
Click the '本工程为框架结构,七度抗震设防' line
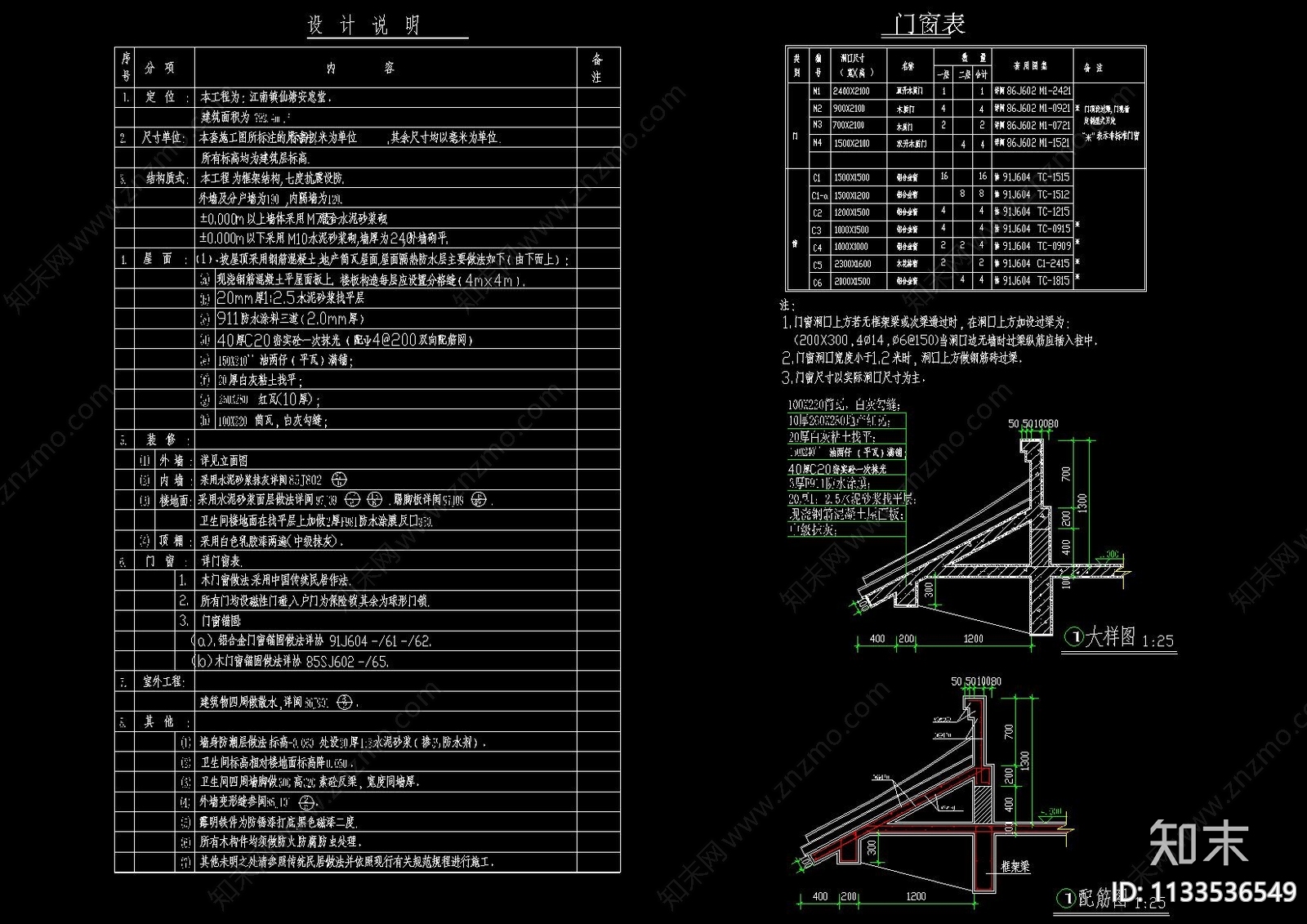pyautogui.click(x=273, y=178)
